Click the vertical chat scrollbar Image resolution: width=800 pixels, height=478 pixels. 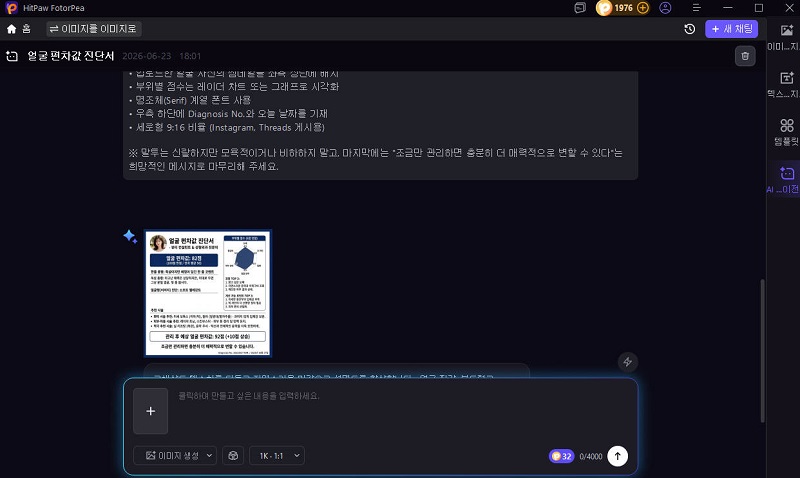762,350
